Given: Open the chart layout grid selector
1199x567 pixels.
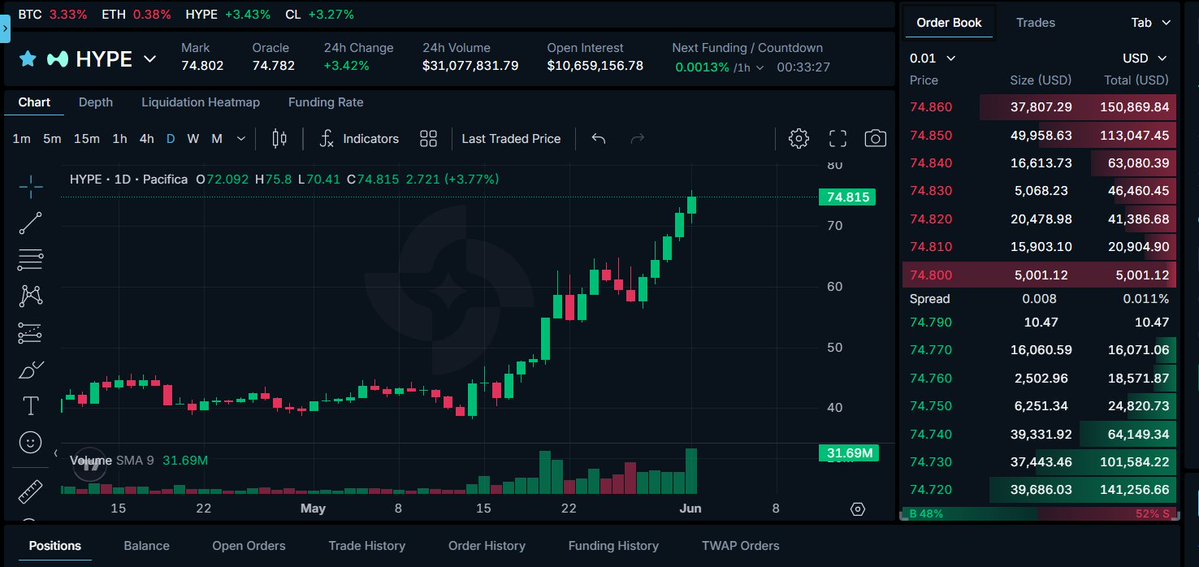Looking at the screenshot, I should point(428,138).
